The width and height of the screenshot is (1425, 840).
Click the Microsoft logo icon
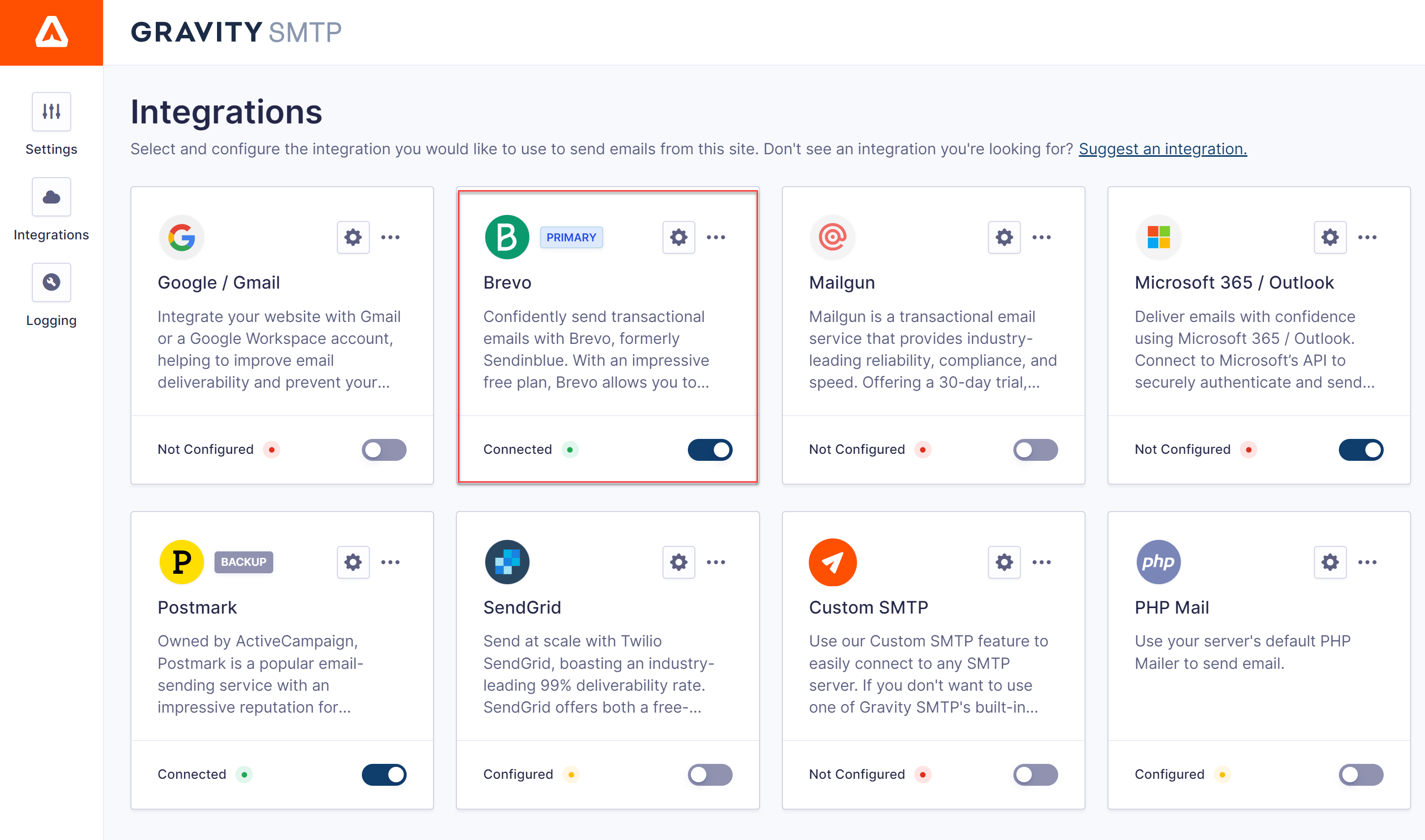(1159, 237)
